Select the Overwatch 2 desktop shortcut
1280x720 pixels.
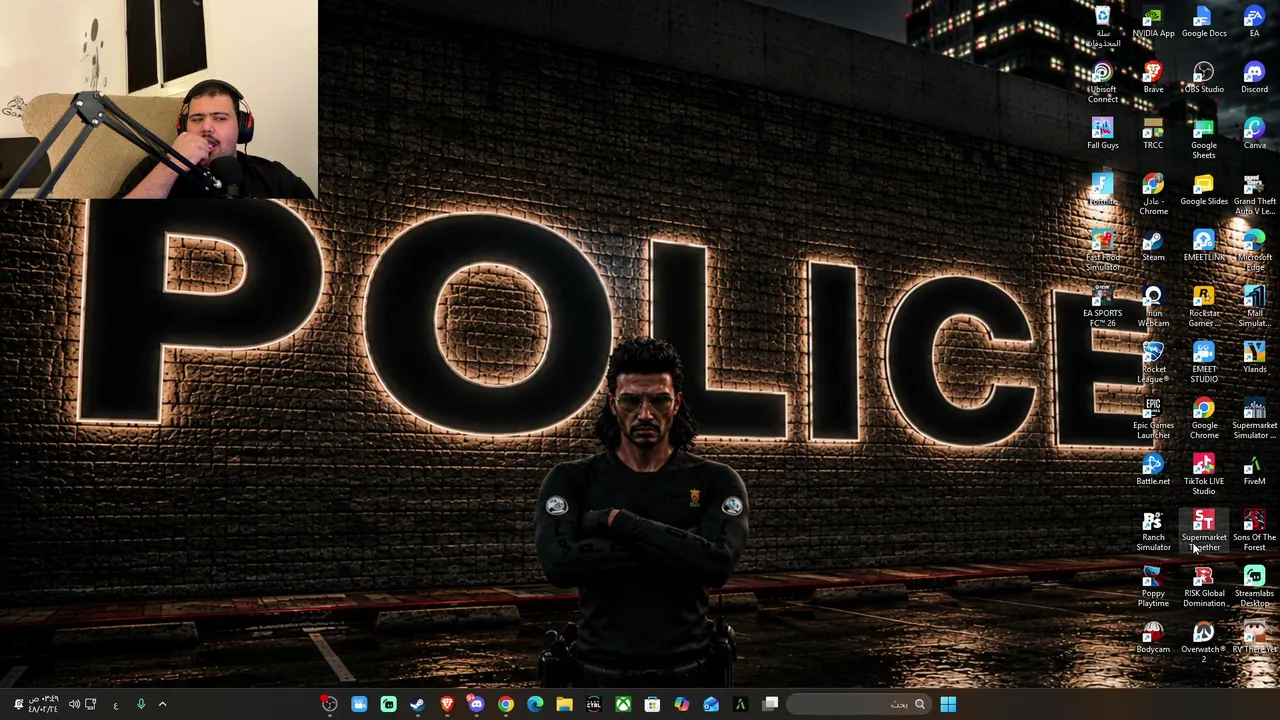tap(1204, 642)
